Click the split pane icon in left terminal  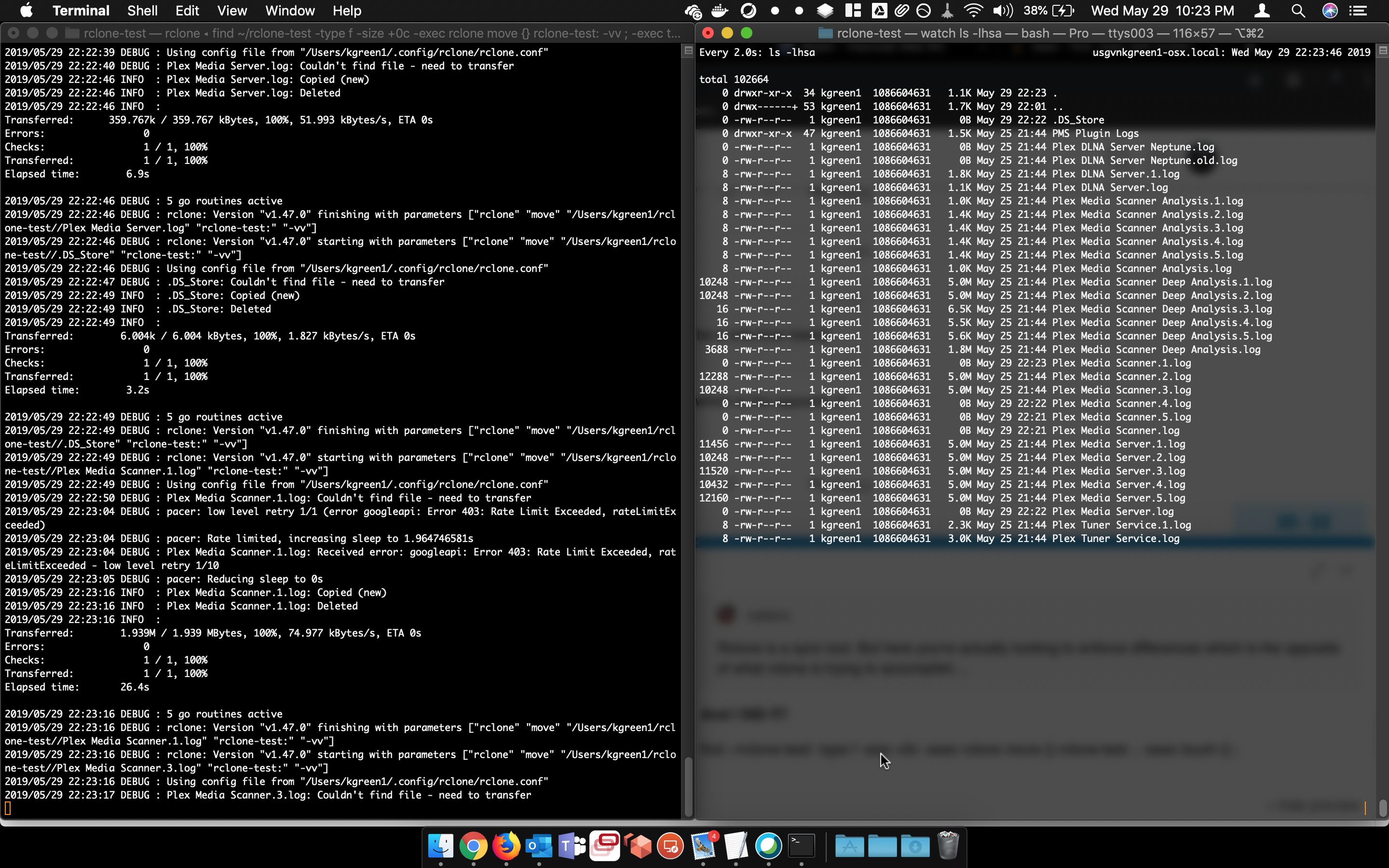point(688,51)
